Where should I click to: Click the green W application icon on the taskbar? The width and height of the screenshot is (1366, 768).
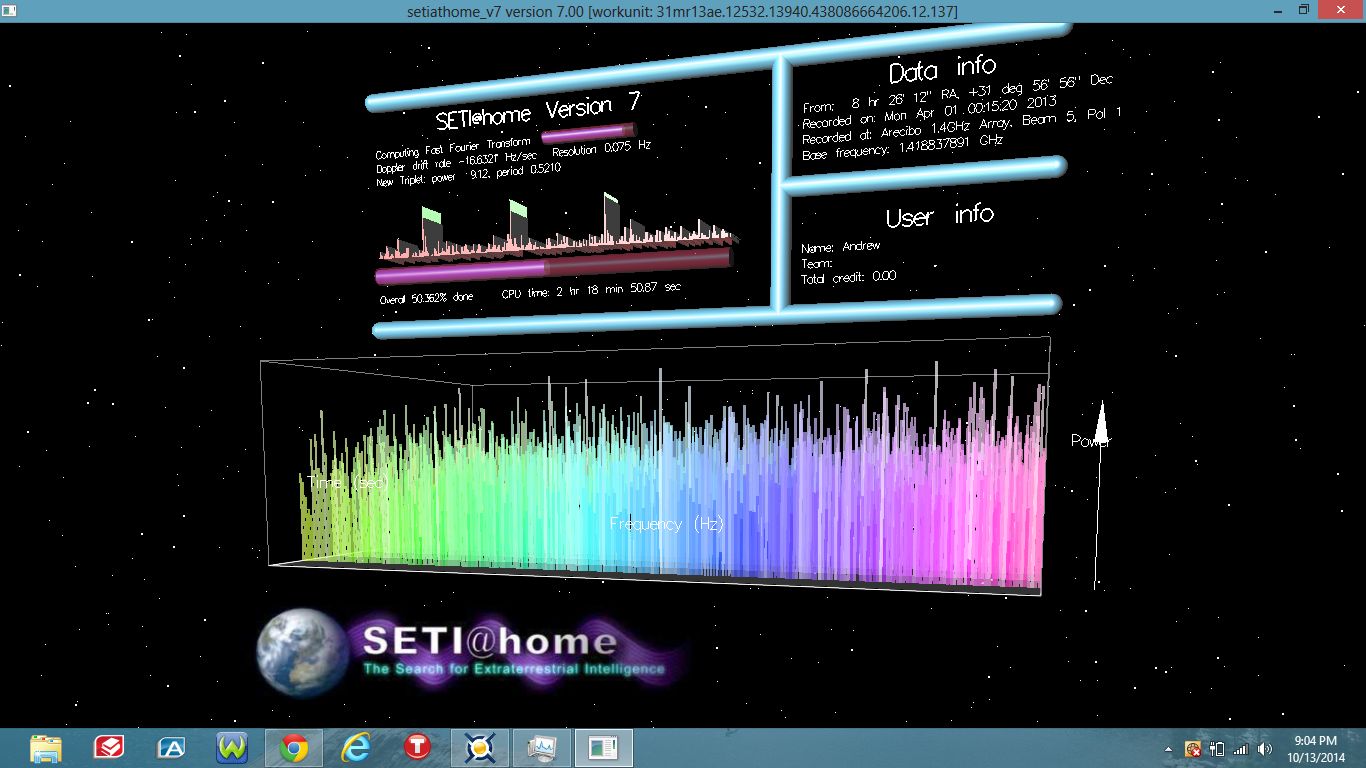[x=232, y=747]
